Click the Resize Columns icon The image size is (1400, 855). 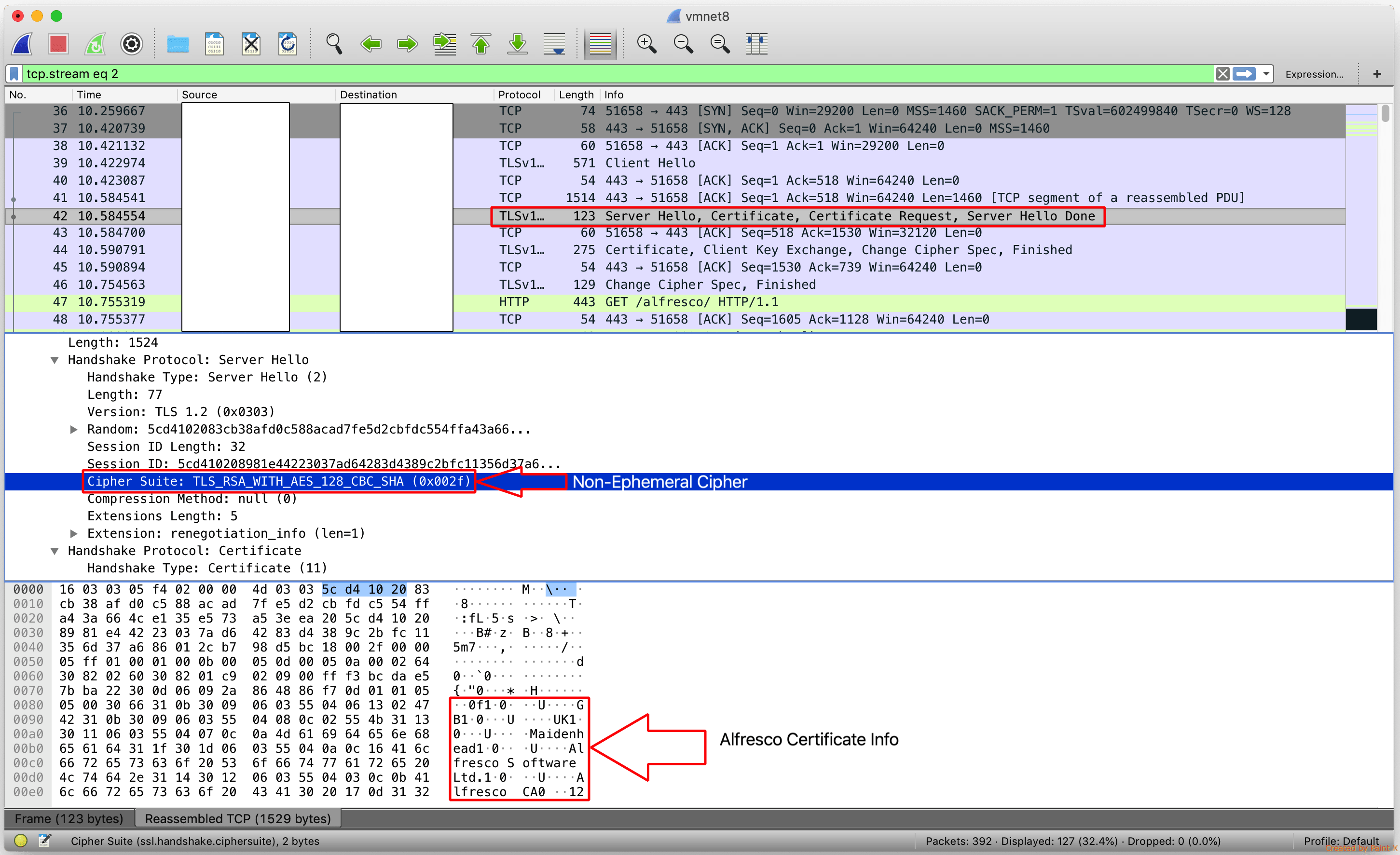point(756,44)
